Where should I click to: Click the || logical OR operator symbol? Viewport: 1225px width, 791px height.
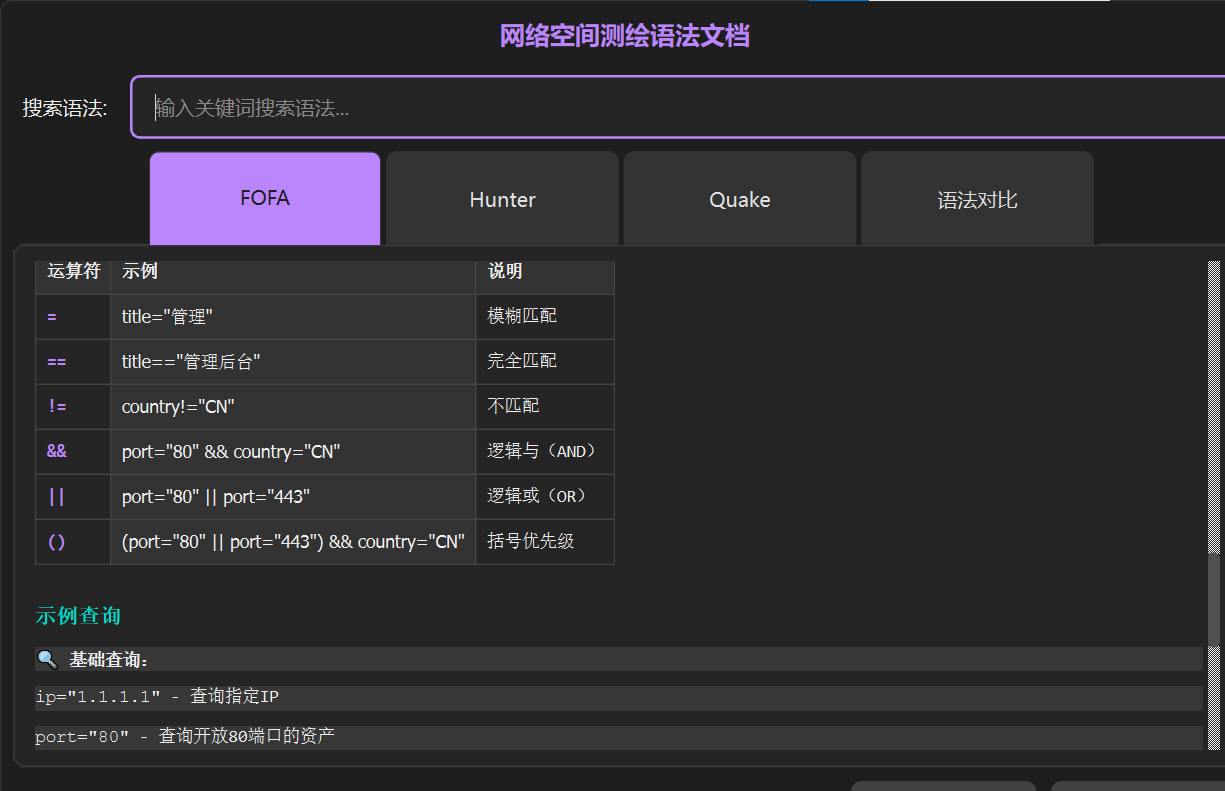(56, 497)
